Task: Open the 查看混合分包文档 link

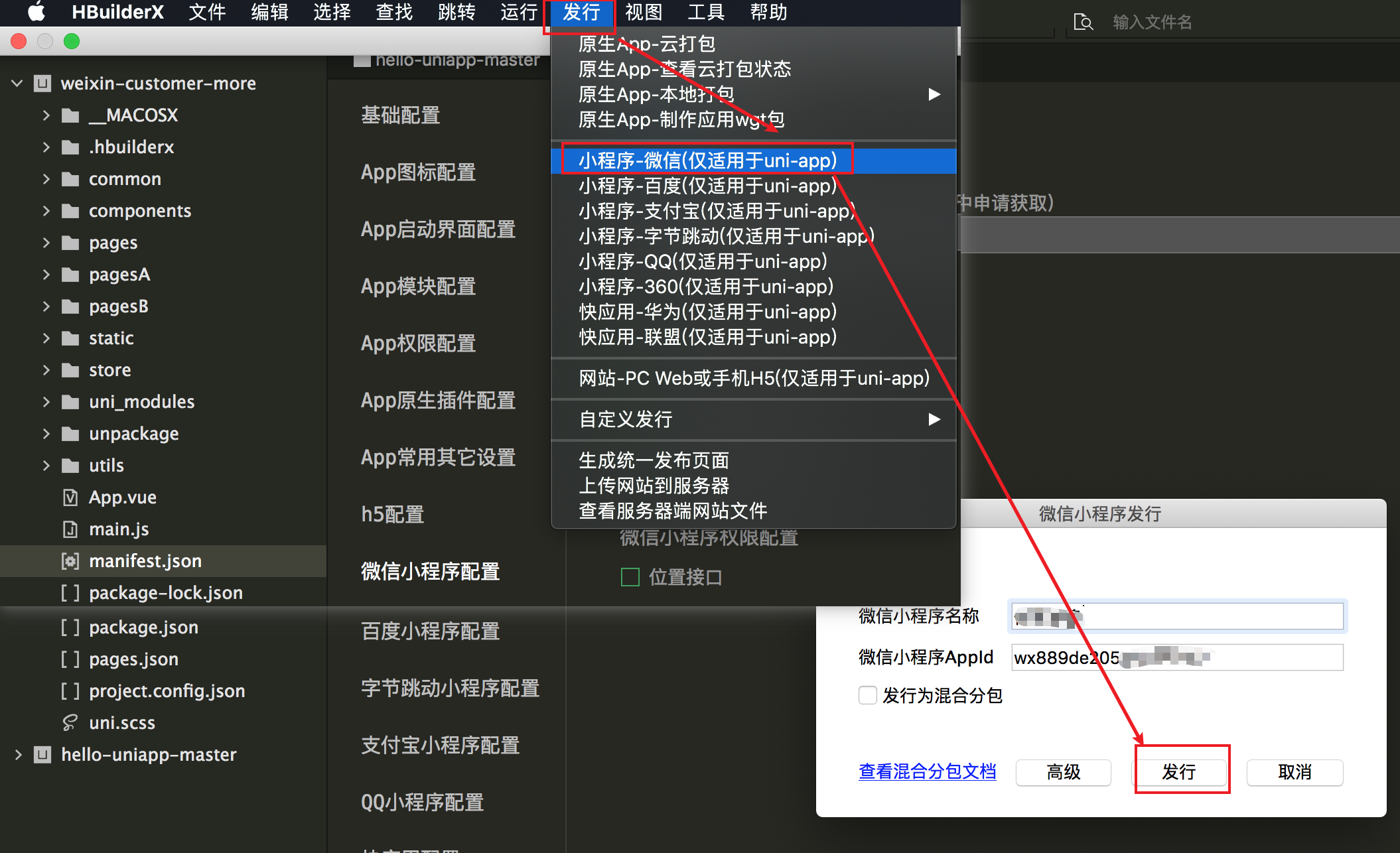Action: [x=927, y=772]
